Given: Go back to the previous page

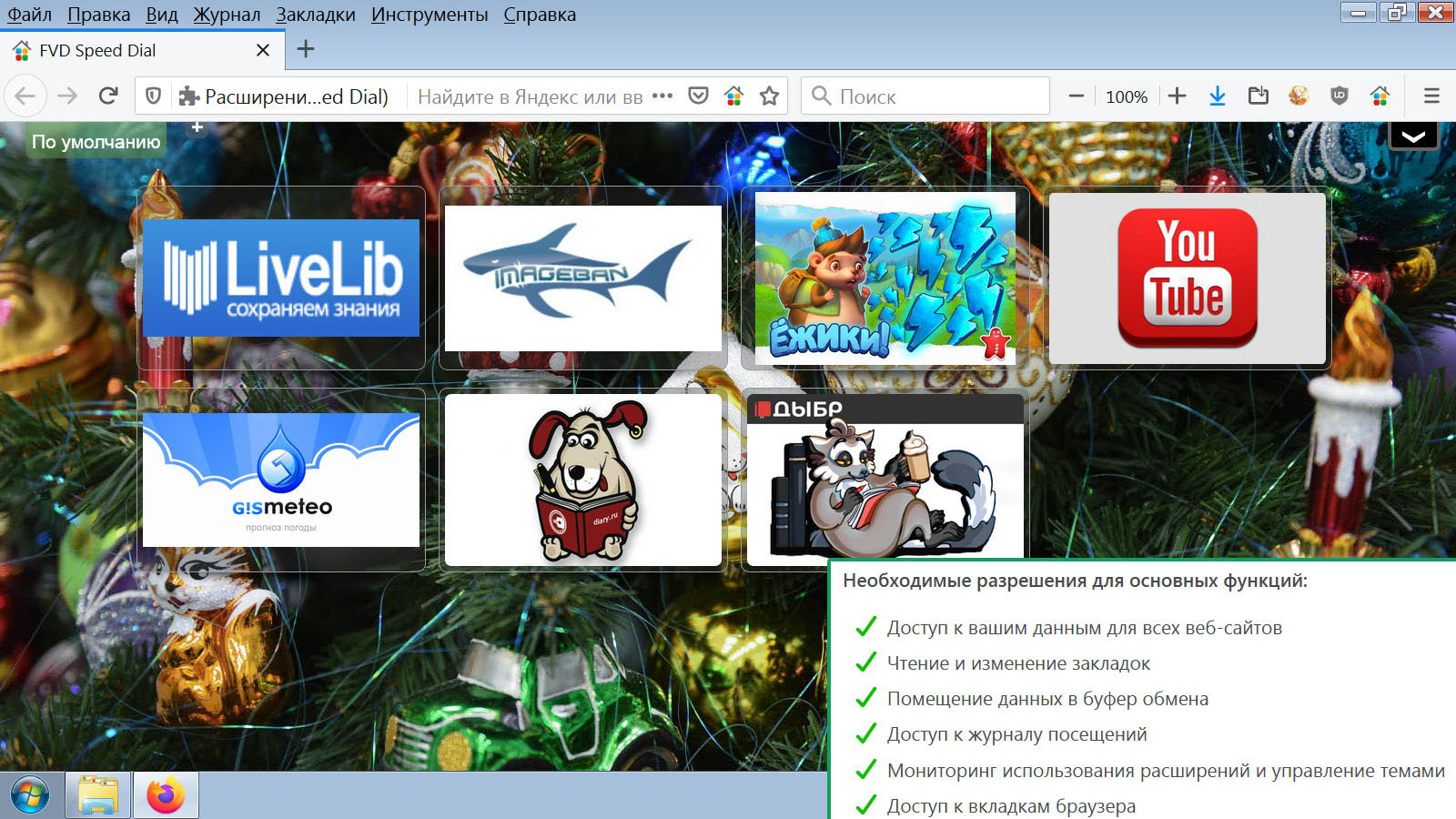Looking at the screenshot, I should point(25,96).
